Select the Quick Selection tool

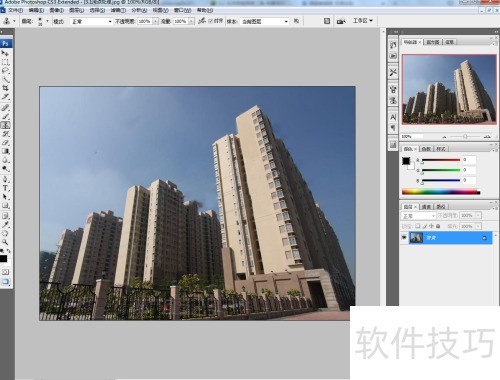coord(5,79)
